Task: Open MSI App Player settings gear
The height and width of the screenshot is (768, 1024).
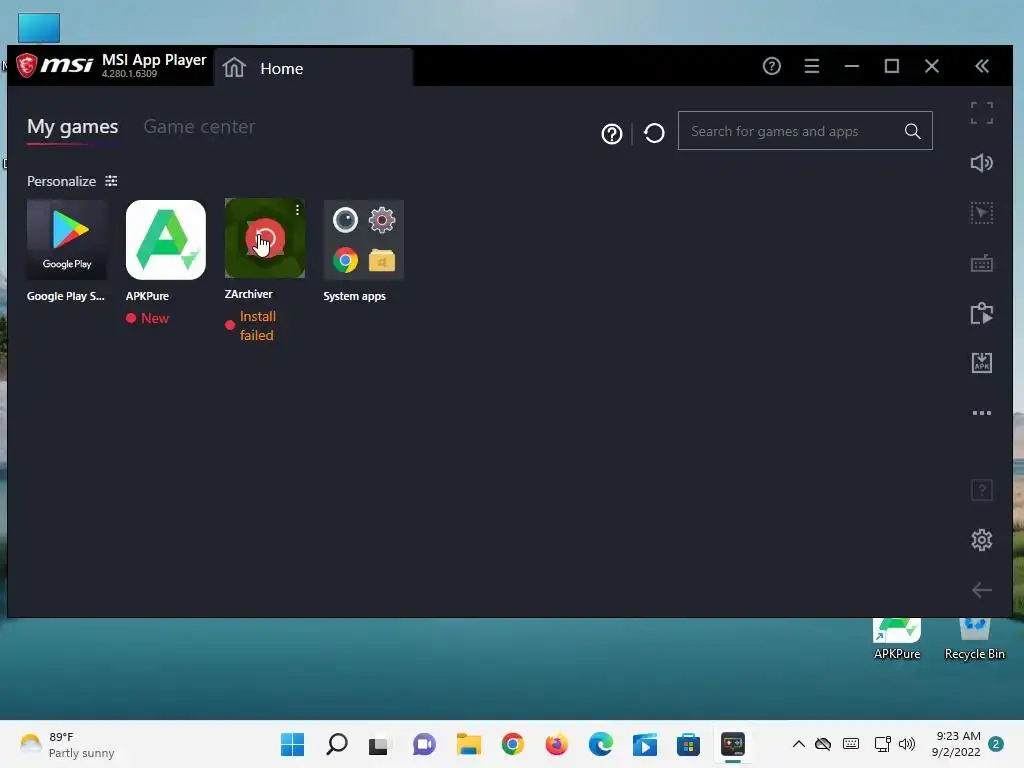Action: [x=982, y=540]
